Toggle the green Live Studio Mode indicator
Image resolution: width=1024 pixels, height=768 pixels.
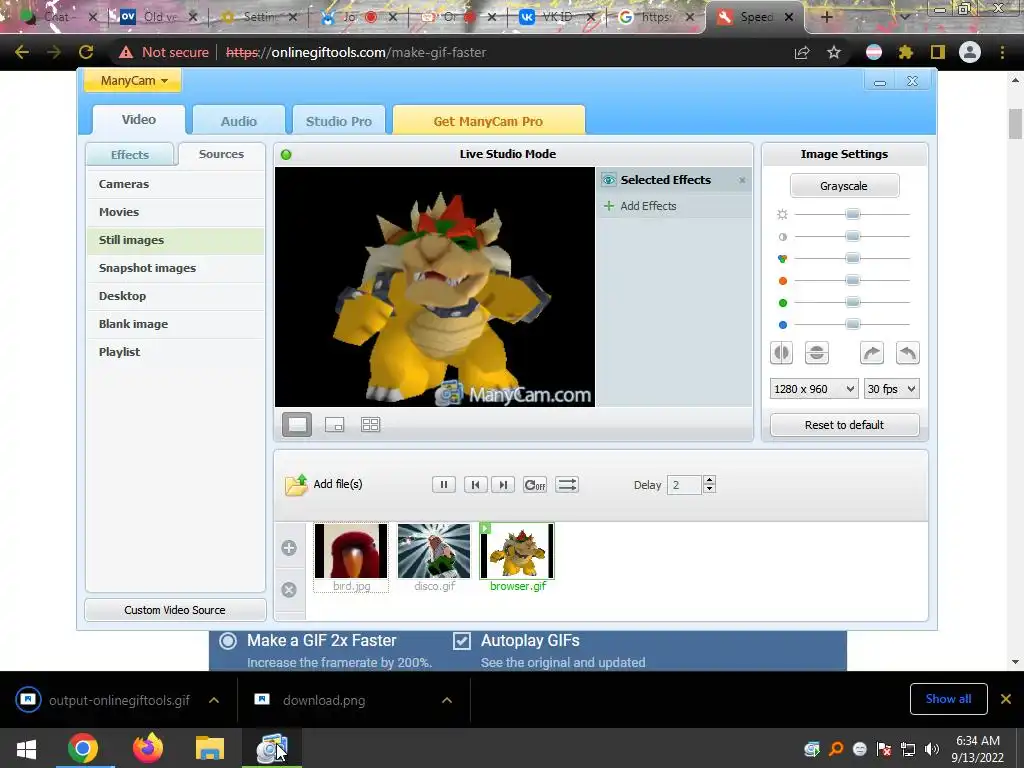[x=286, y=155]
